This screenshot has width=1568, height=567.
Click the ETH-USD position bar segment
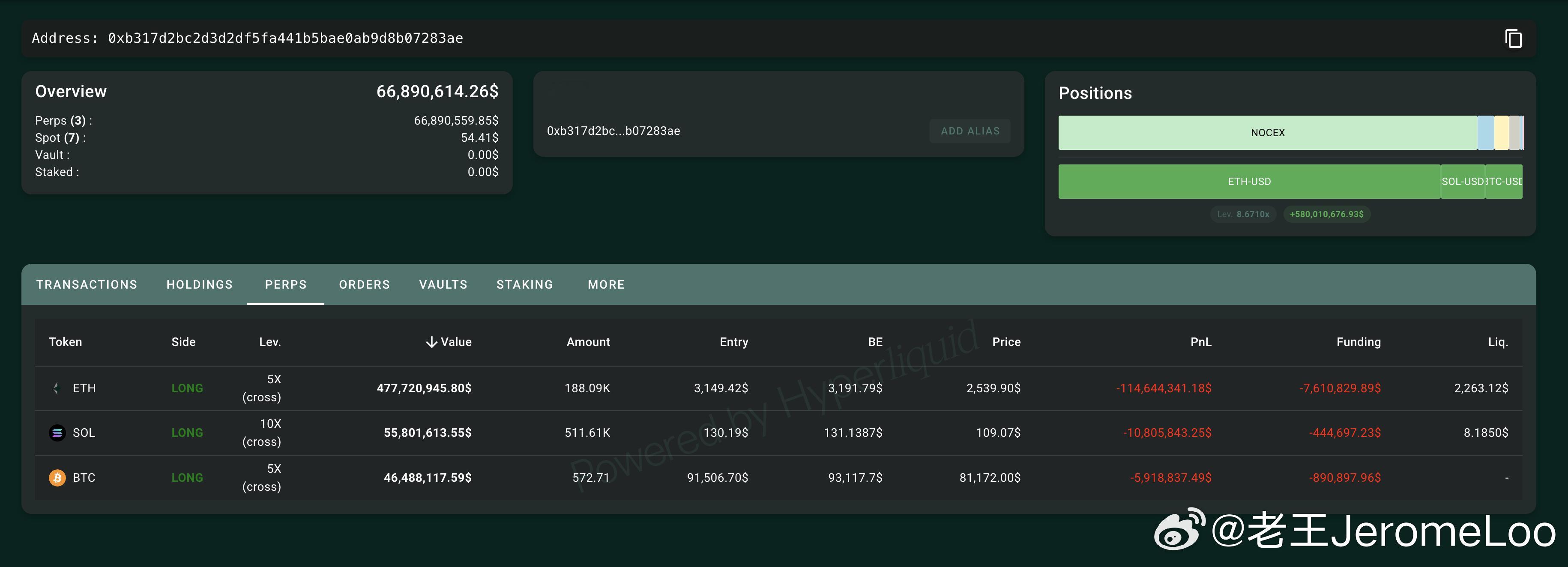point(1249,181)
